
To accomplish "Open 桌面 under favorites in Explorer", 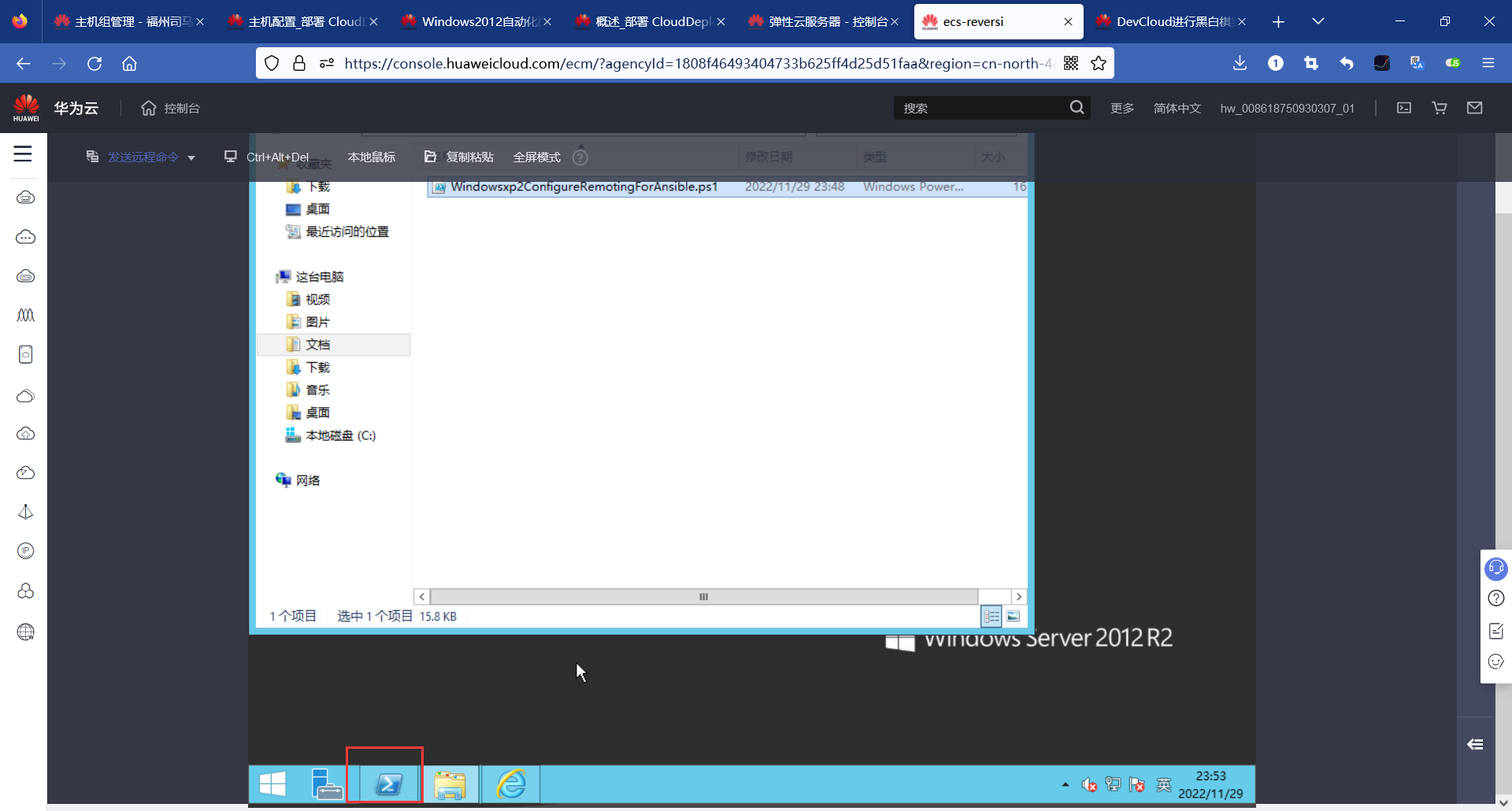I will click(x=308, y=209).
